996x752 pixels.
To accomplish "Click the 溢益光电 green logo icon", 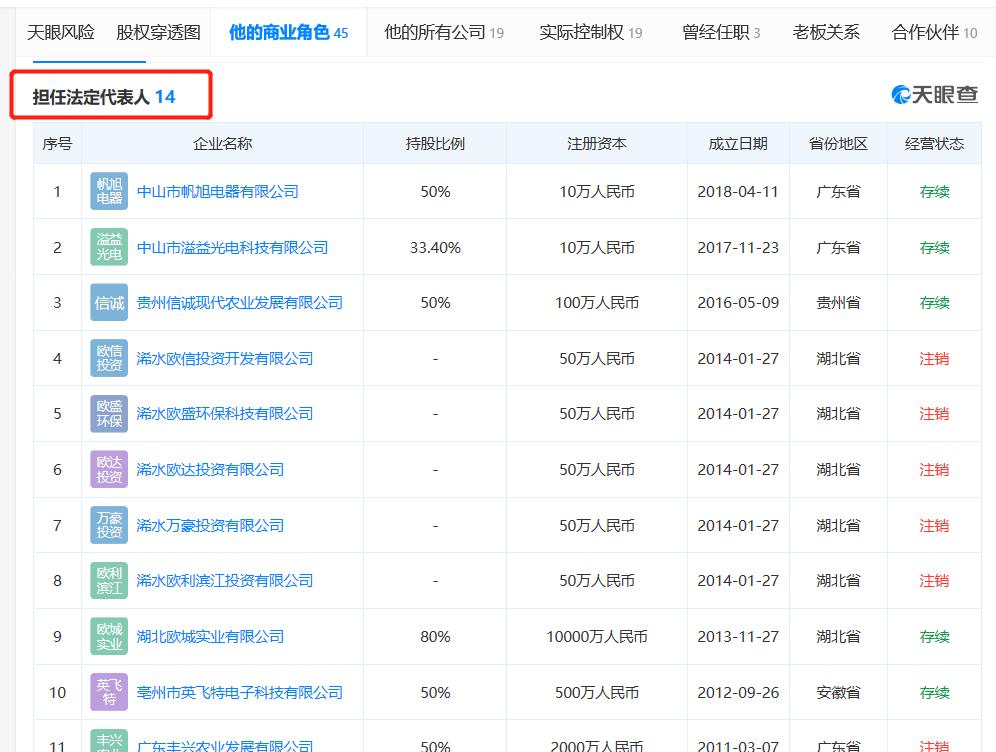I will click(108, 246).
